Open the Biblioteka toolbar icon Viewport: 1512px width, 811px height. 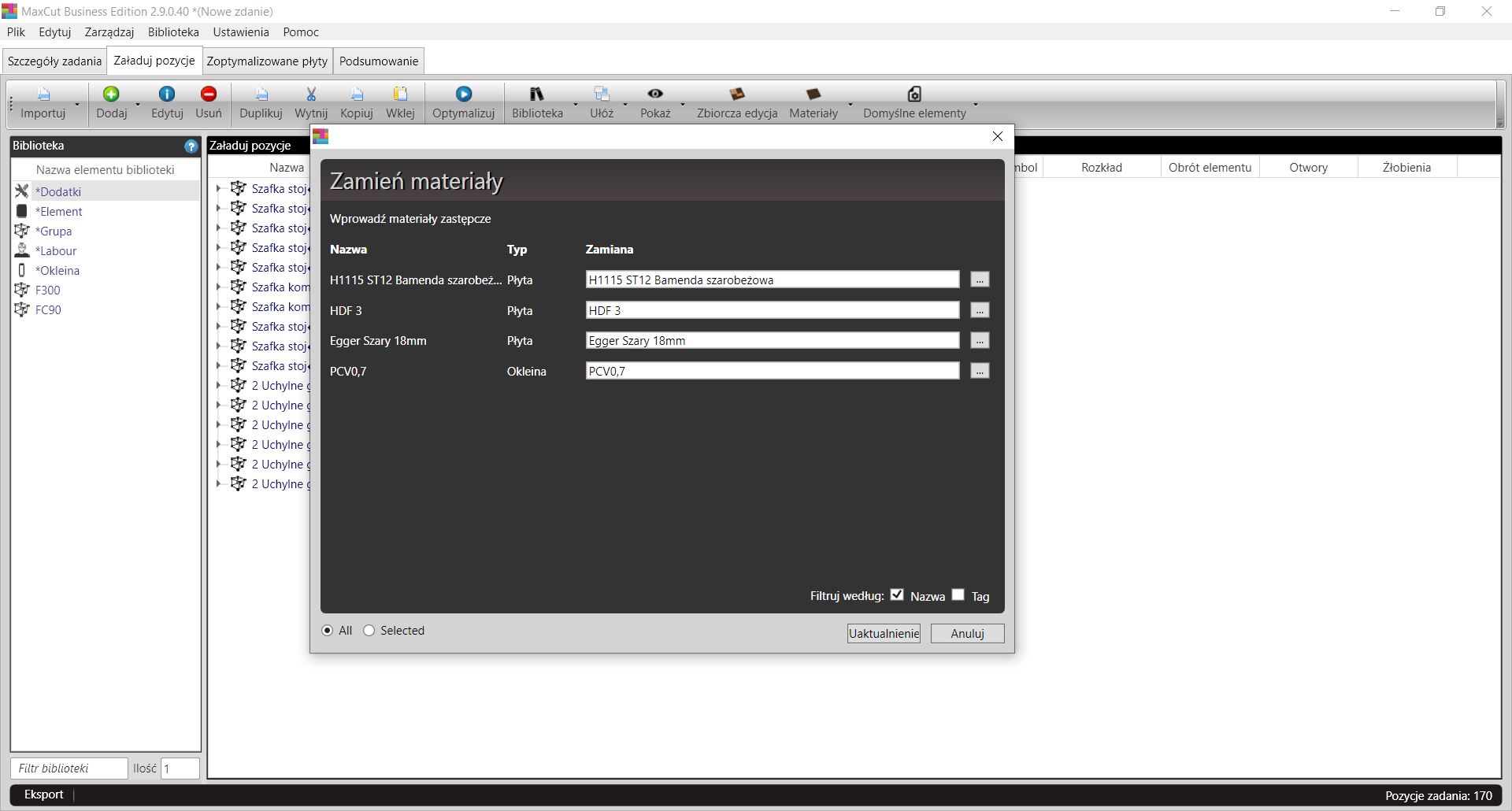coord(537,94)
